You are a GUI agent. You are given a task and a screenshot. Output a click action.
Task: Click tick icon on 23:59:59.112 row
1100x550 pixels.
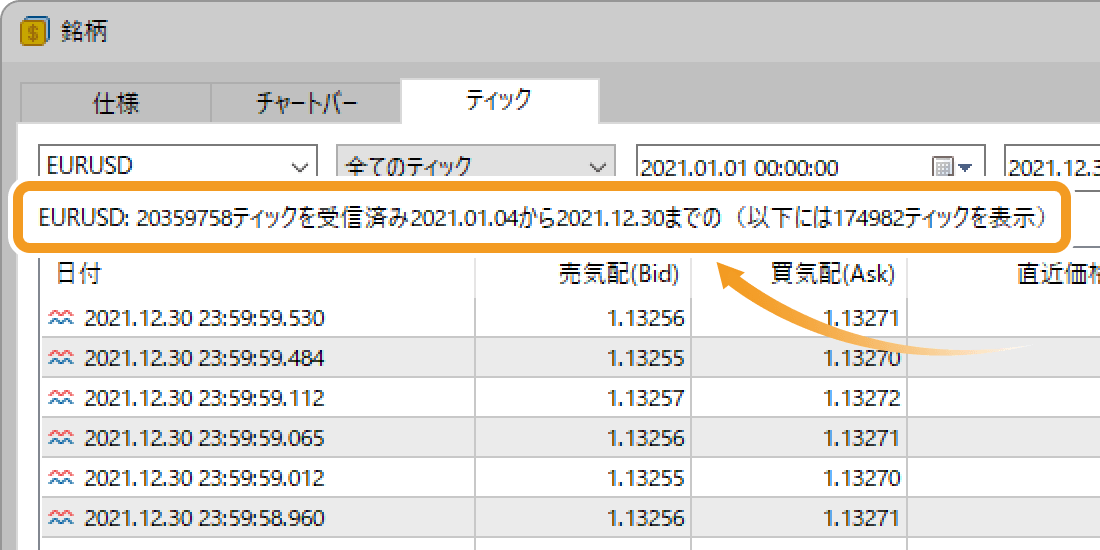(x=61, y=399)
